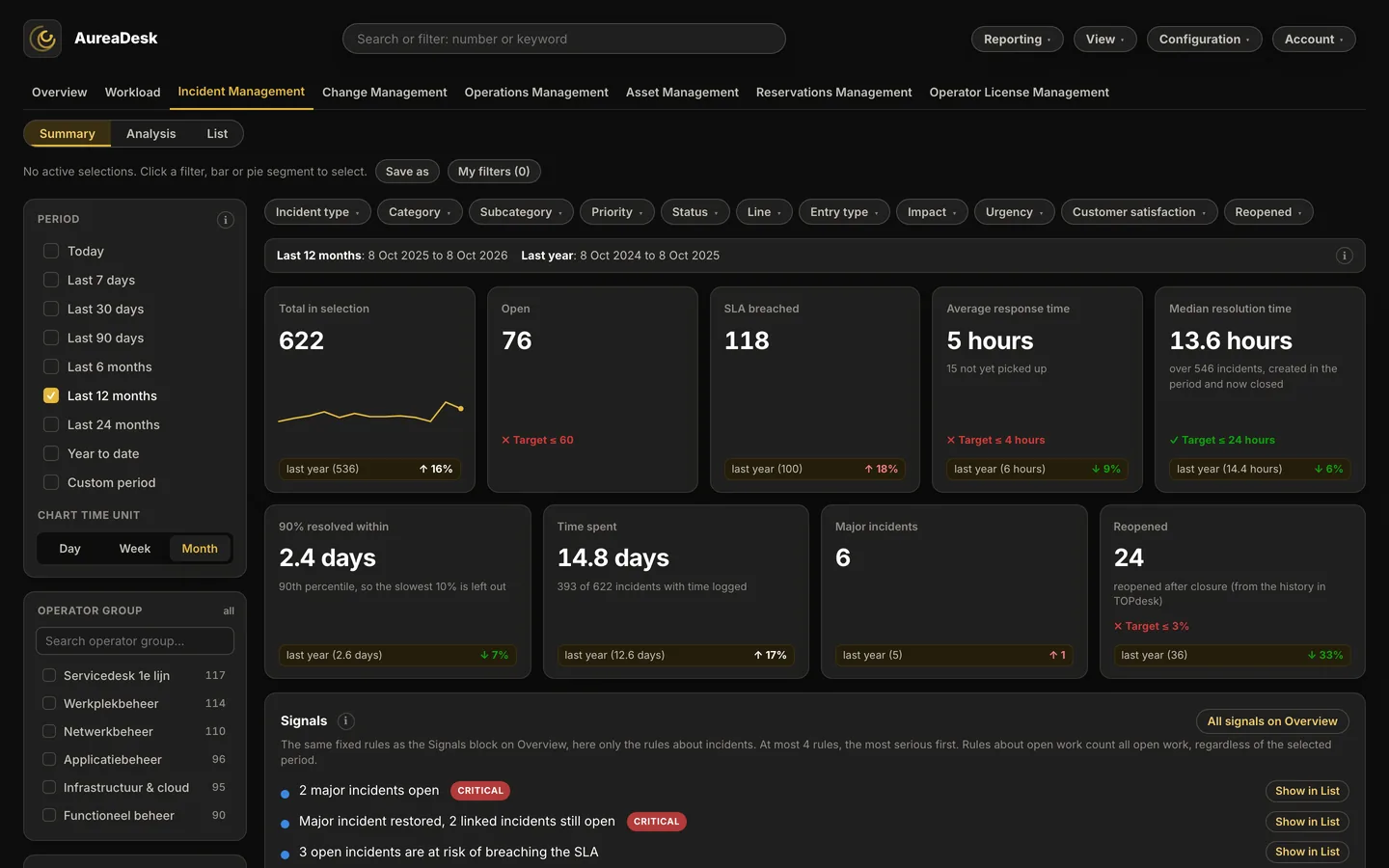Open the Account menu

tap(1314, 40)
